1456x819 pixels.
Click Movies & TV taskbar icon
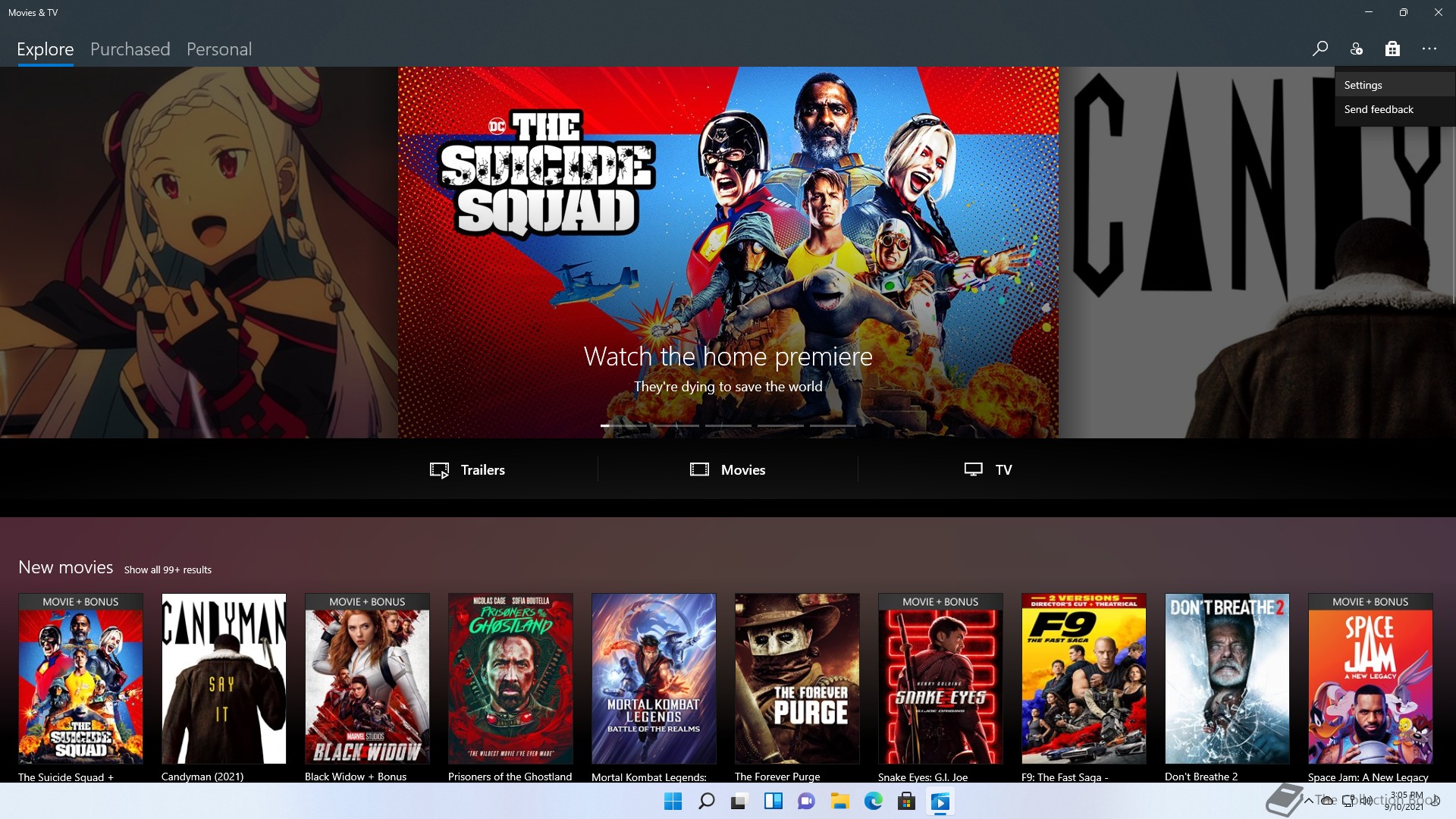940,802
